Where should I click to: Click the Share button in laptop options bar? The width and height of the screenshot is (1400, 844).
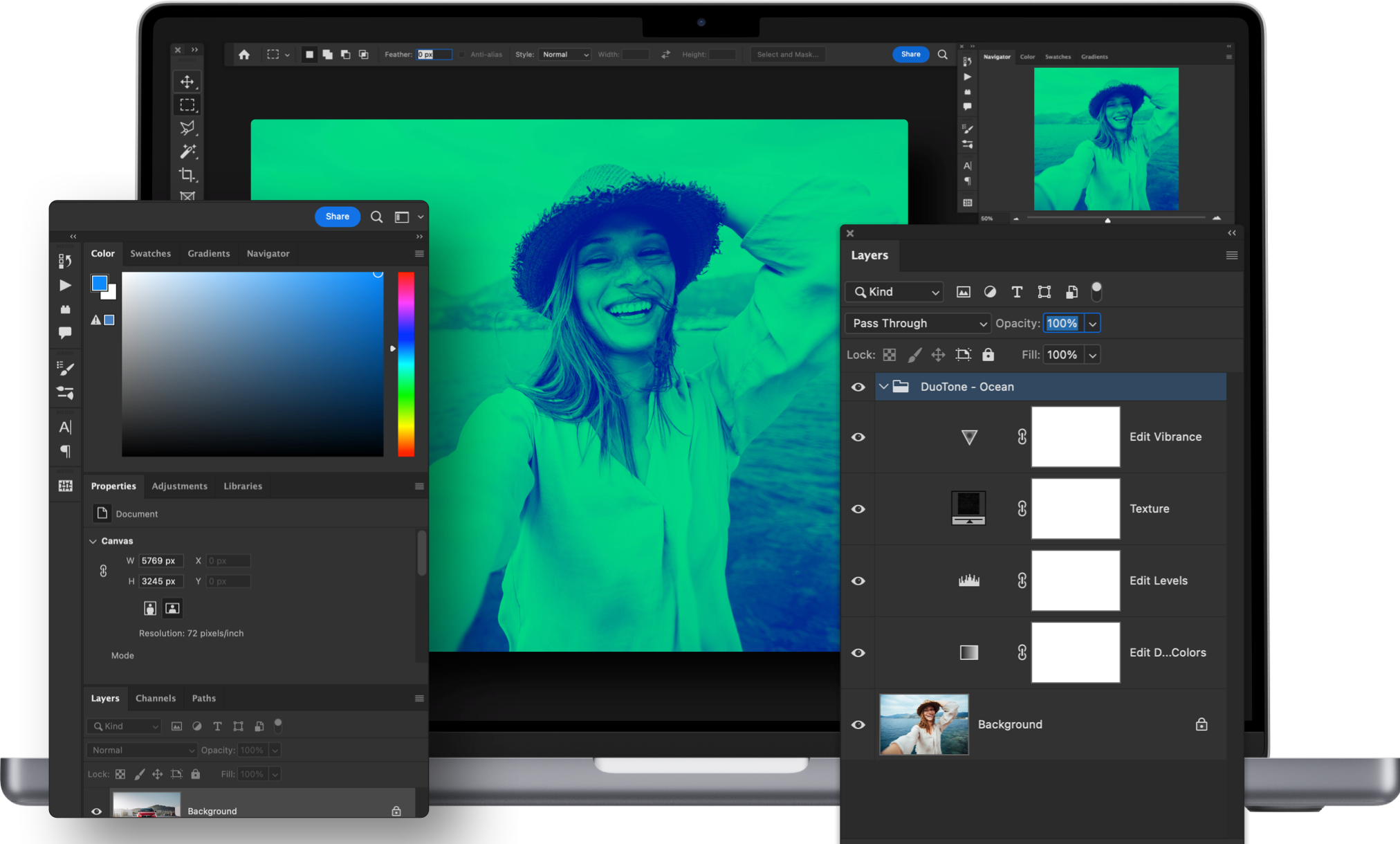tap(911, 54)
